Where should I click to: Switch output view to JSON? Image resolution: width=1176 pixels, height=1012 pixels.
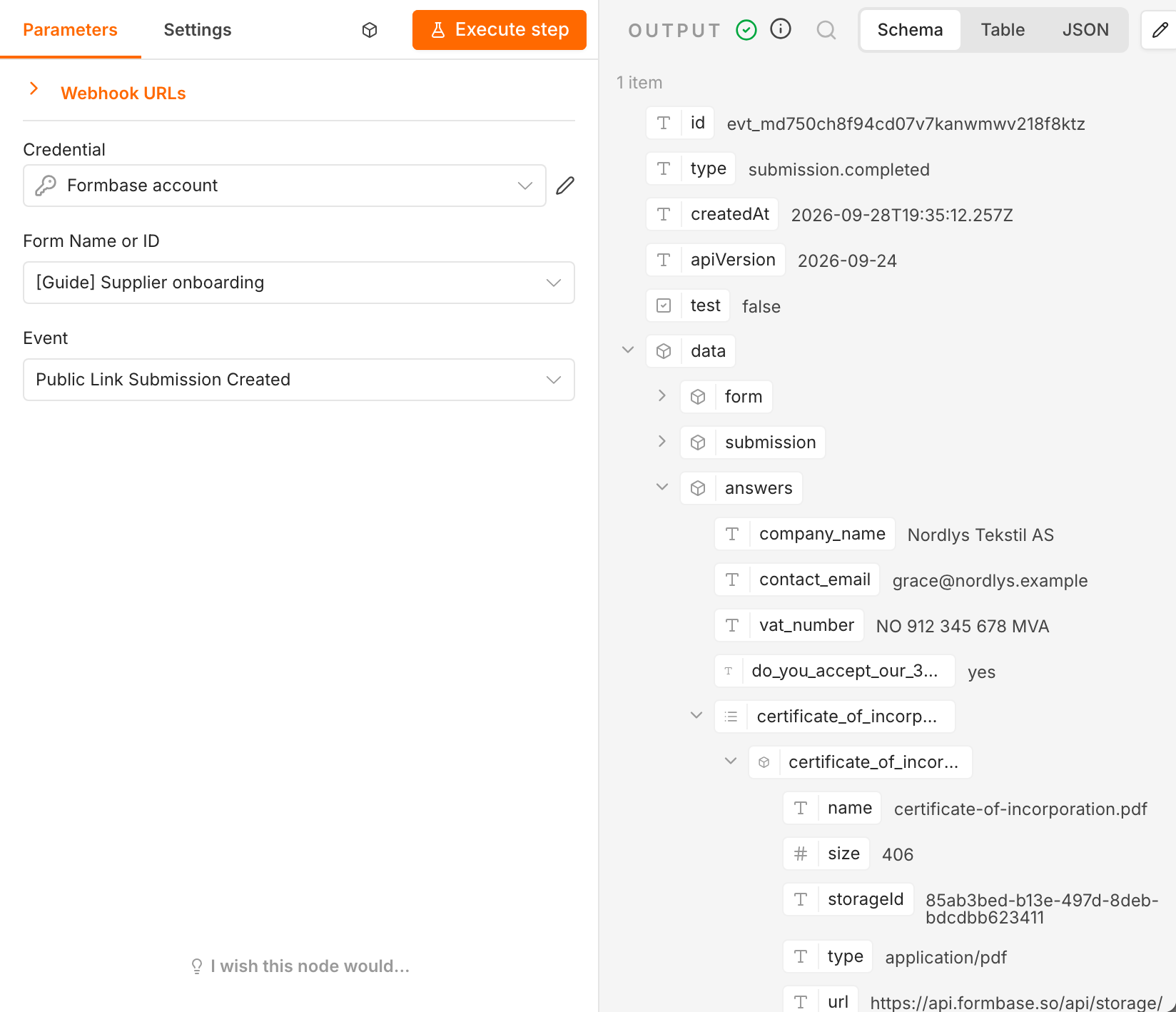(1085, 30)
